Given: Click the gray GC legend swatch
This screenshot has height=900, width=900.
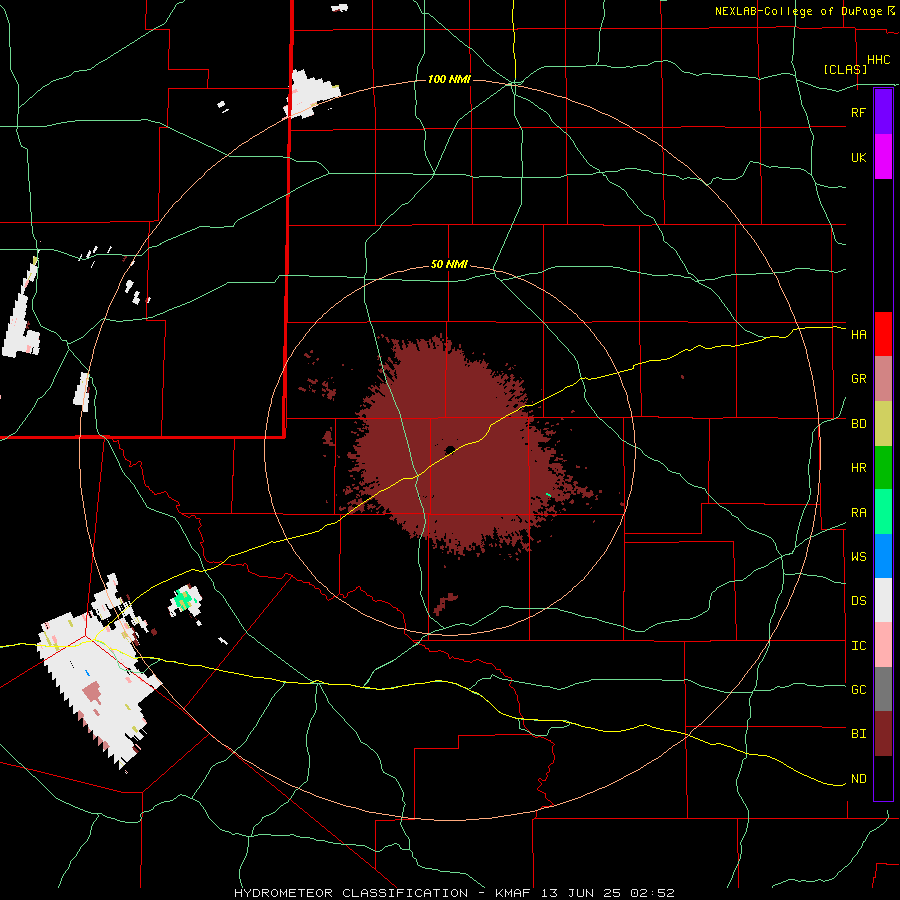Looking at the screenshot, I should point(883,689).
